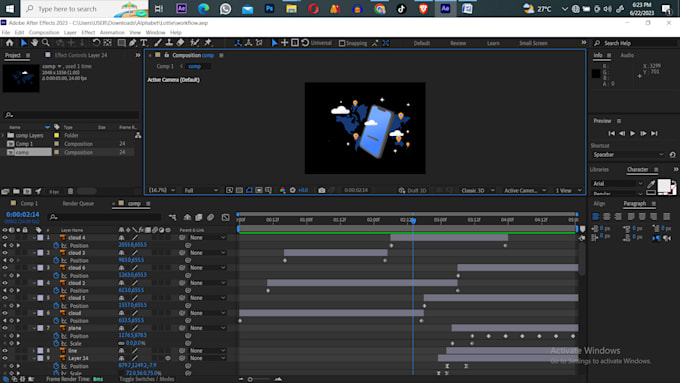The height and width of the screenshot is (383, 680).
Task: Select the Small Screen workspace
Action: coord(533,43)
